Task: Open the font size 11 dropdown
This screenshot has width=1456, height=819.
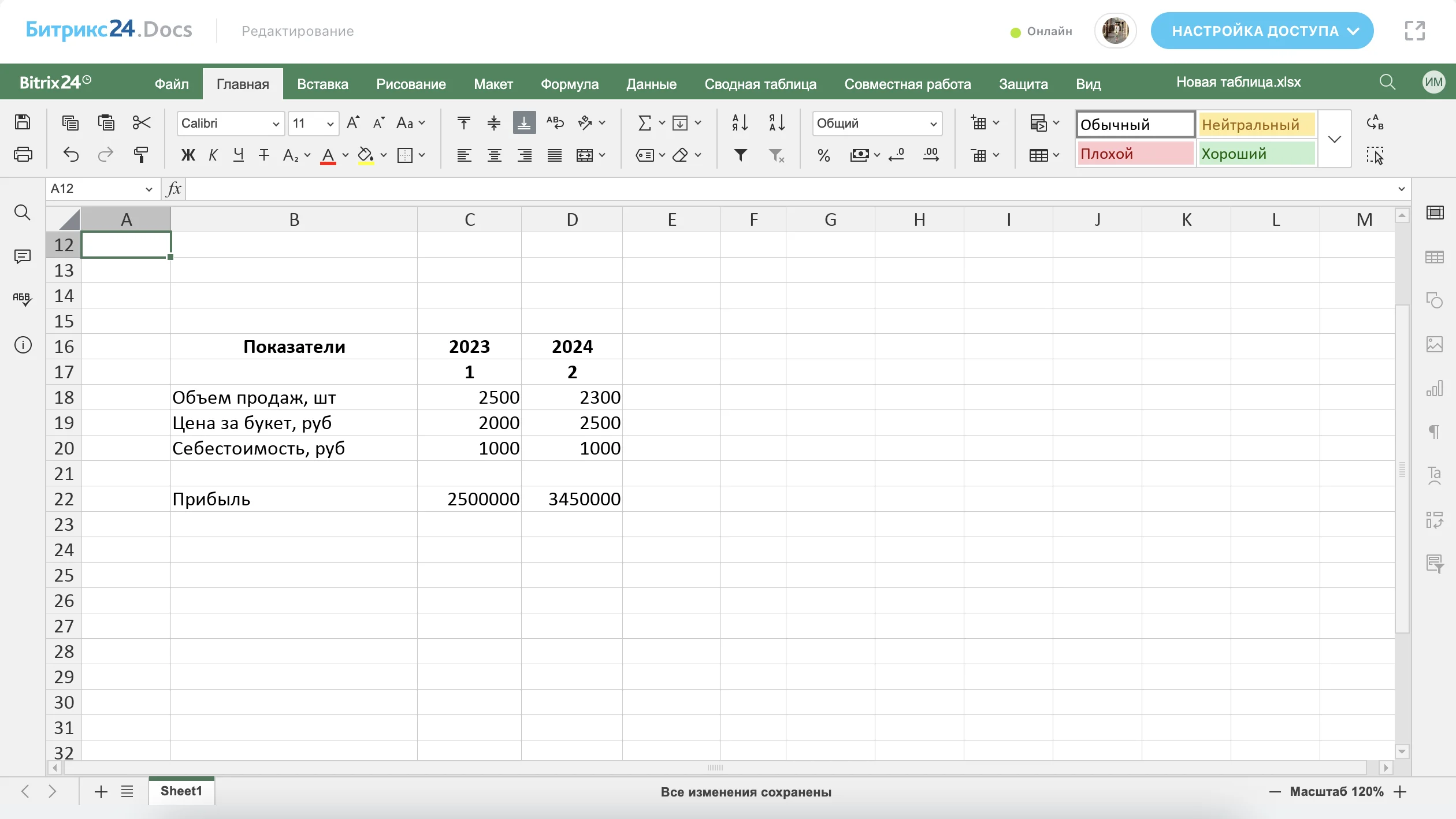Action: pyautogui.click(x=330, y=124)
